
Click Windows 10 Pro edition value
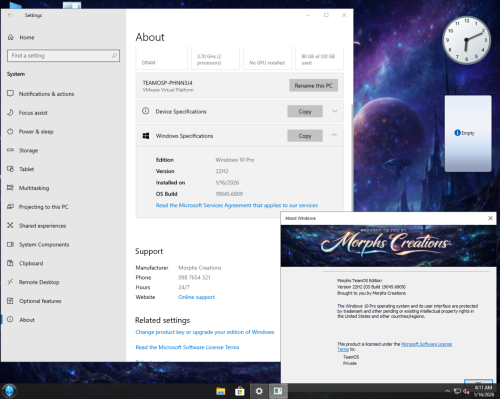click(235, 160)
